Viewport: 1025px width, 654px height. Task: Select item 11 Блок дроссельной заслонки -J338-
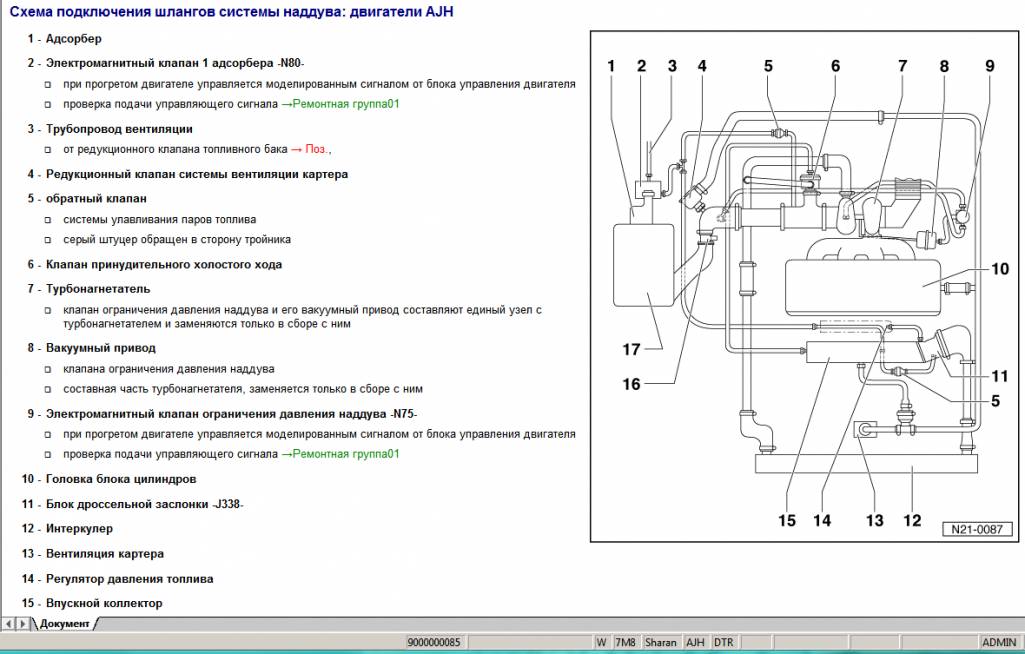click(x=144, y=504)
